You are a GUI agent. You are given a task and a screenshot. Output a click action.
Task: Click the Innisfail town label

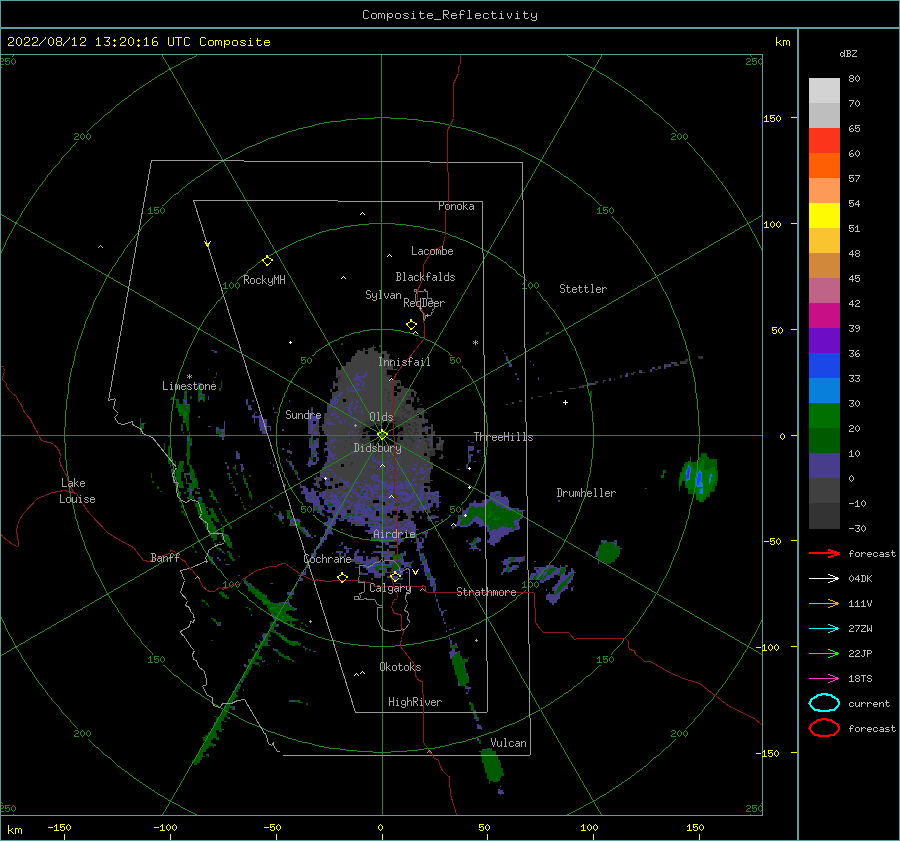[x=404, y=362]
